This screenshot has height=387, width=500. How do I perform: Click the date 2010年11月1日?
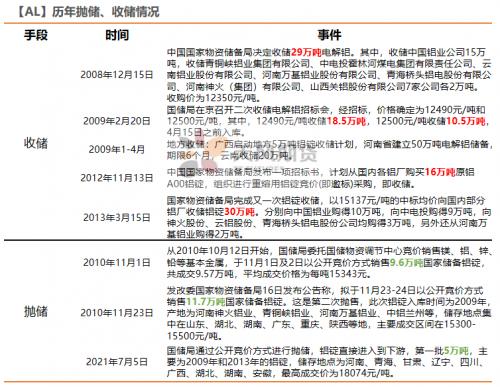pos(117,262)
